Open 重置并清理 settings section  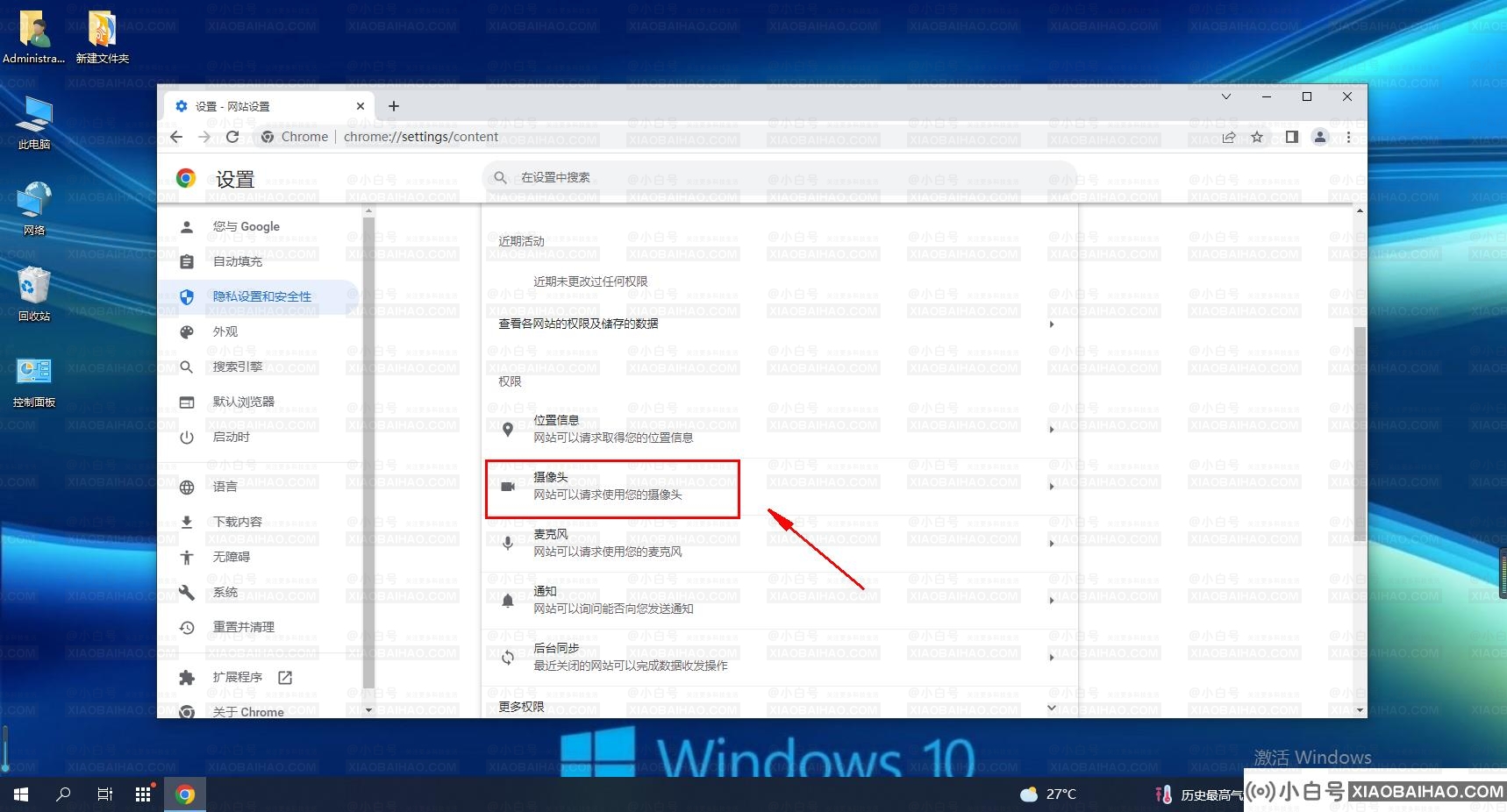tap(260, 627)
